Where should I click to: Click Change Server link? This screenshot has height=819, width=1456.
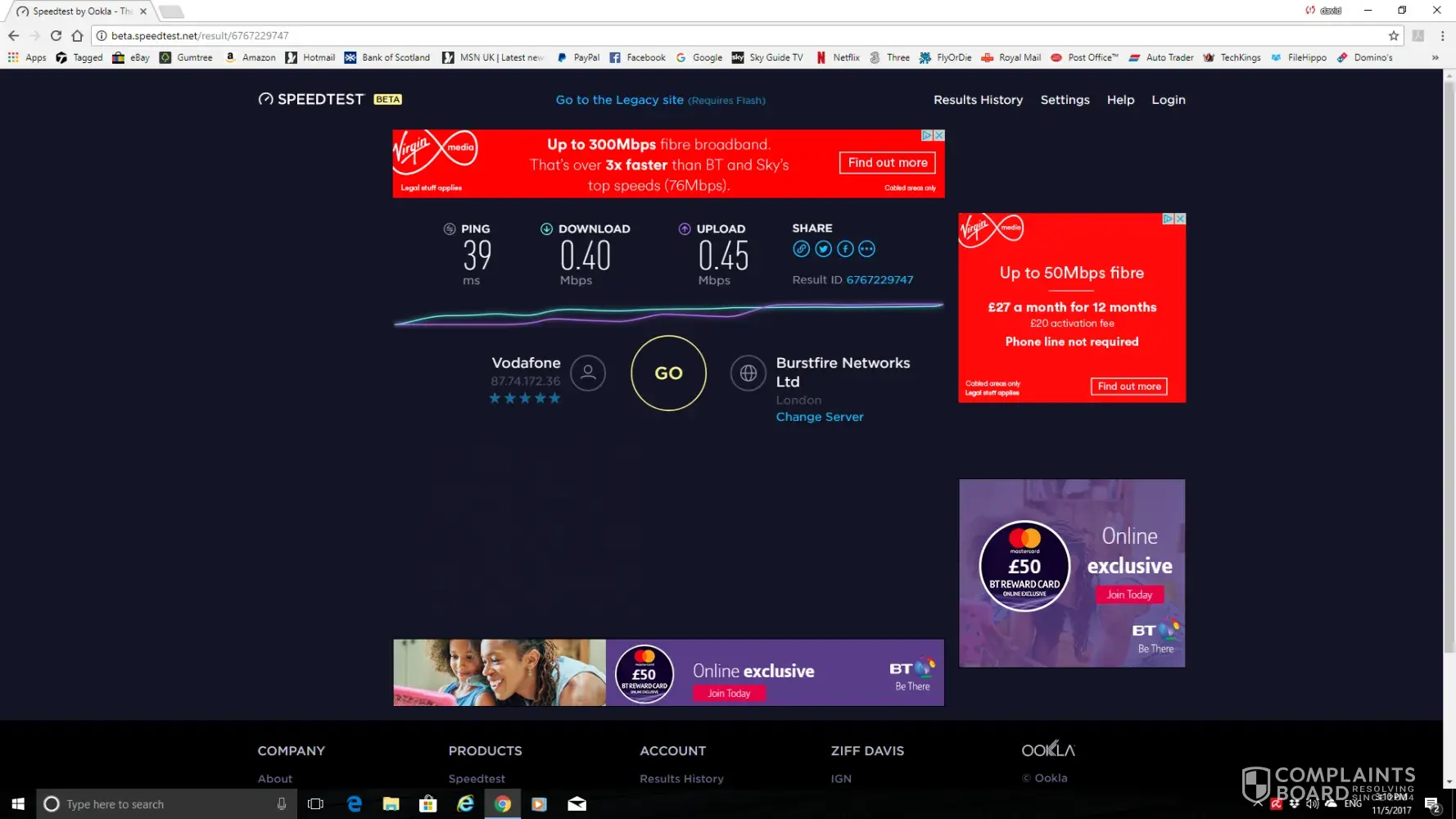coord(819,417)
